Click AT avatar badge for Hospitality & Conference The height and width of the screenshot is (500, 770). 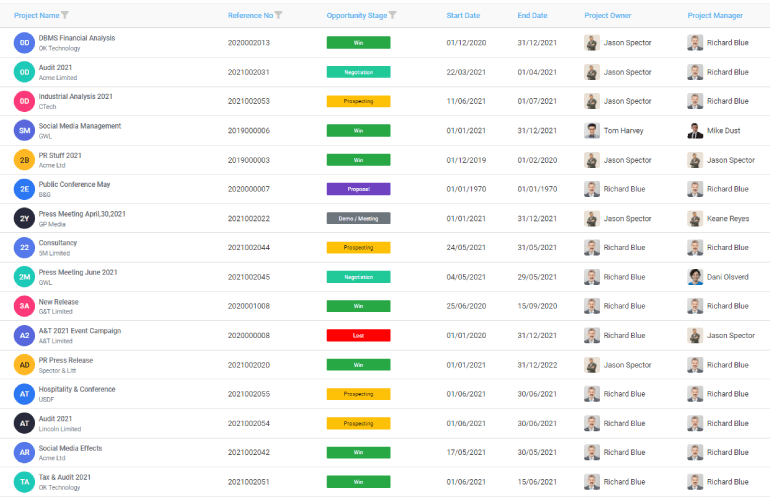pos(24,394)
